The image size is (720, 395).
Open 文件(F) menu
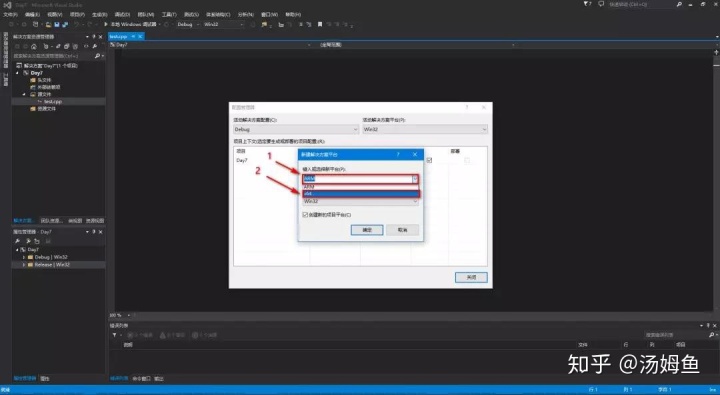click(11, 15)
